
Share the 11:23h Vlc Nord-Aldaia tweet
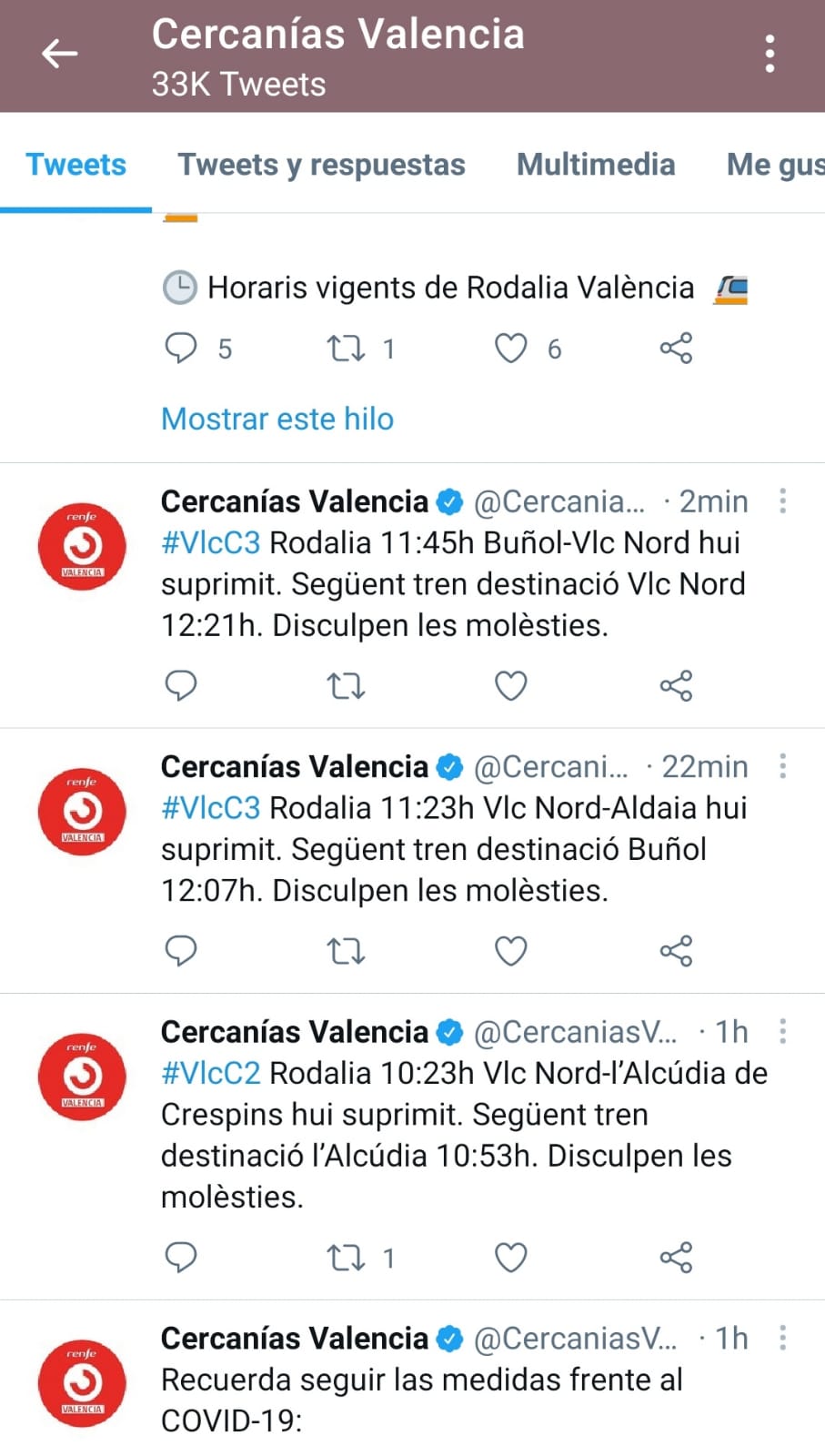pos(676,951)
